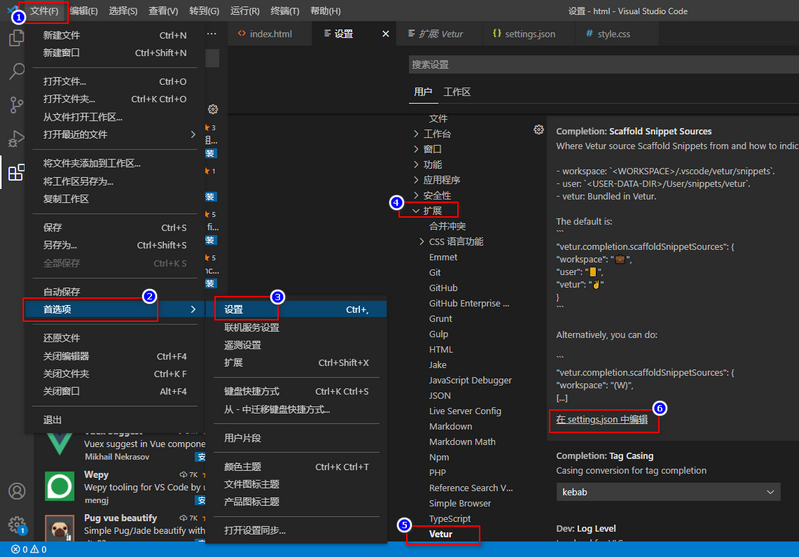The width and height of the screenshot is (799, 557).
Task: Open the 编辑(E) menu
Action: pyautogui.click(x=84, y=11)
